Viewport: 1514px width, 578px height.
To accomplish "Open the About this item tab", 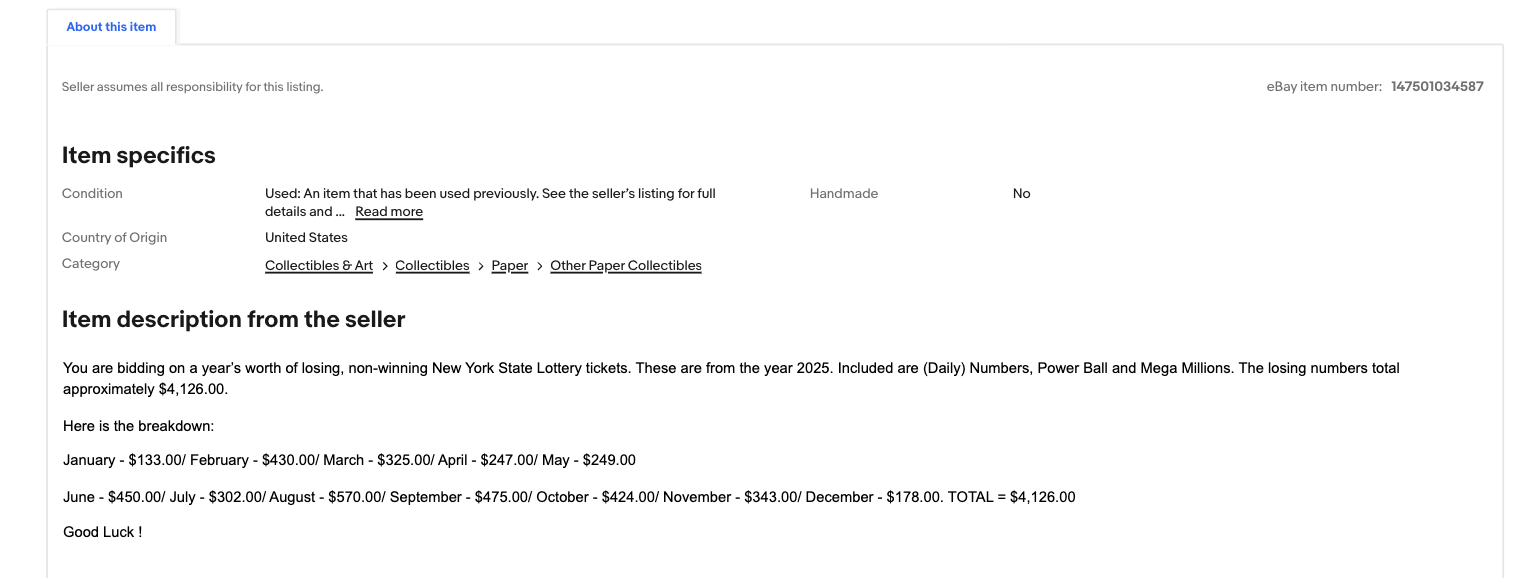I will [x=111, y=27].
